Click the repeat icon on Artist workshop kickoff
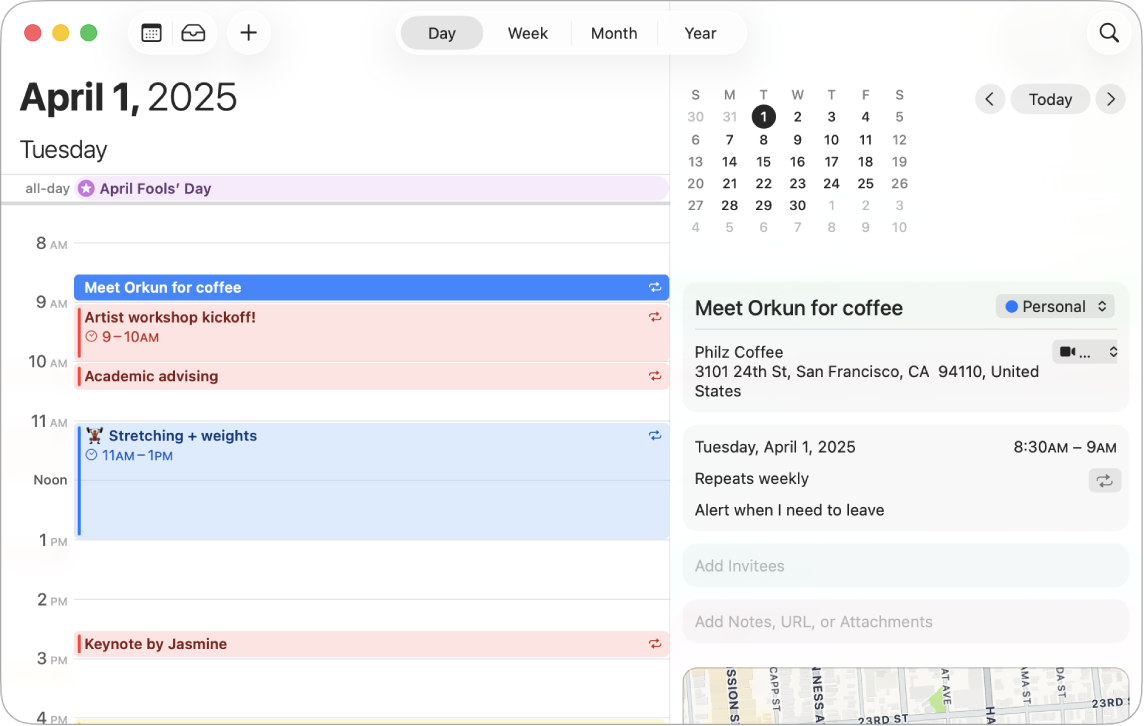Image resolution: width=1144 pixels, height=726 pixels. coord(655,317)
